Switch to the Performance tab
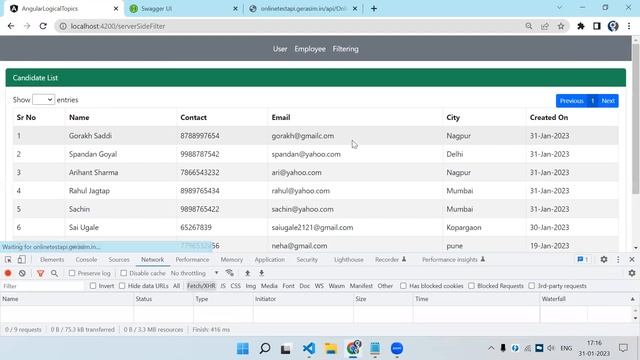This screenshot has height=360, width=640. click(x=192, y=260)
